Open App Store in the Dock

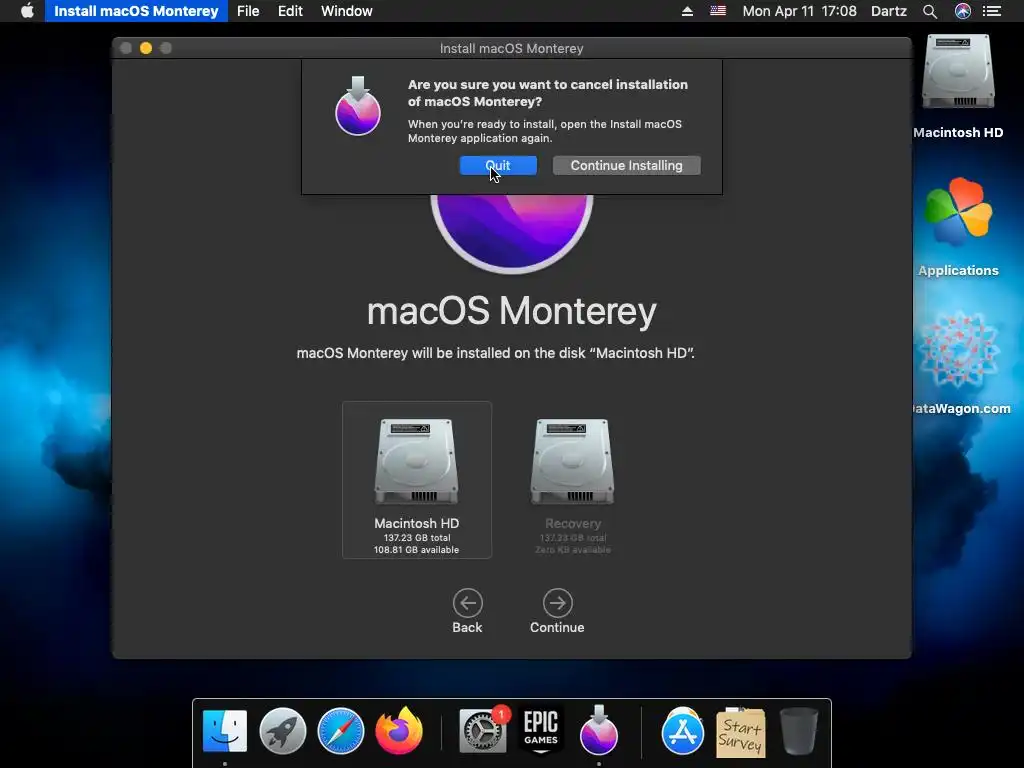click(682, 731)
